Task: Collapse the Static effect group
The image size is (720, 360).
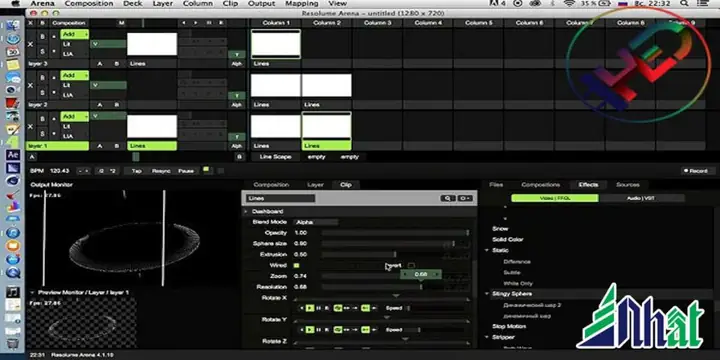Action: (x=487, y=251)
